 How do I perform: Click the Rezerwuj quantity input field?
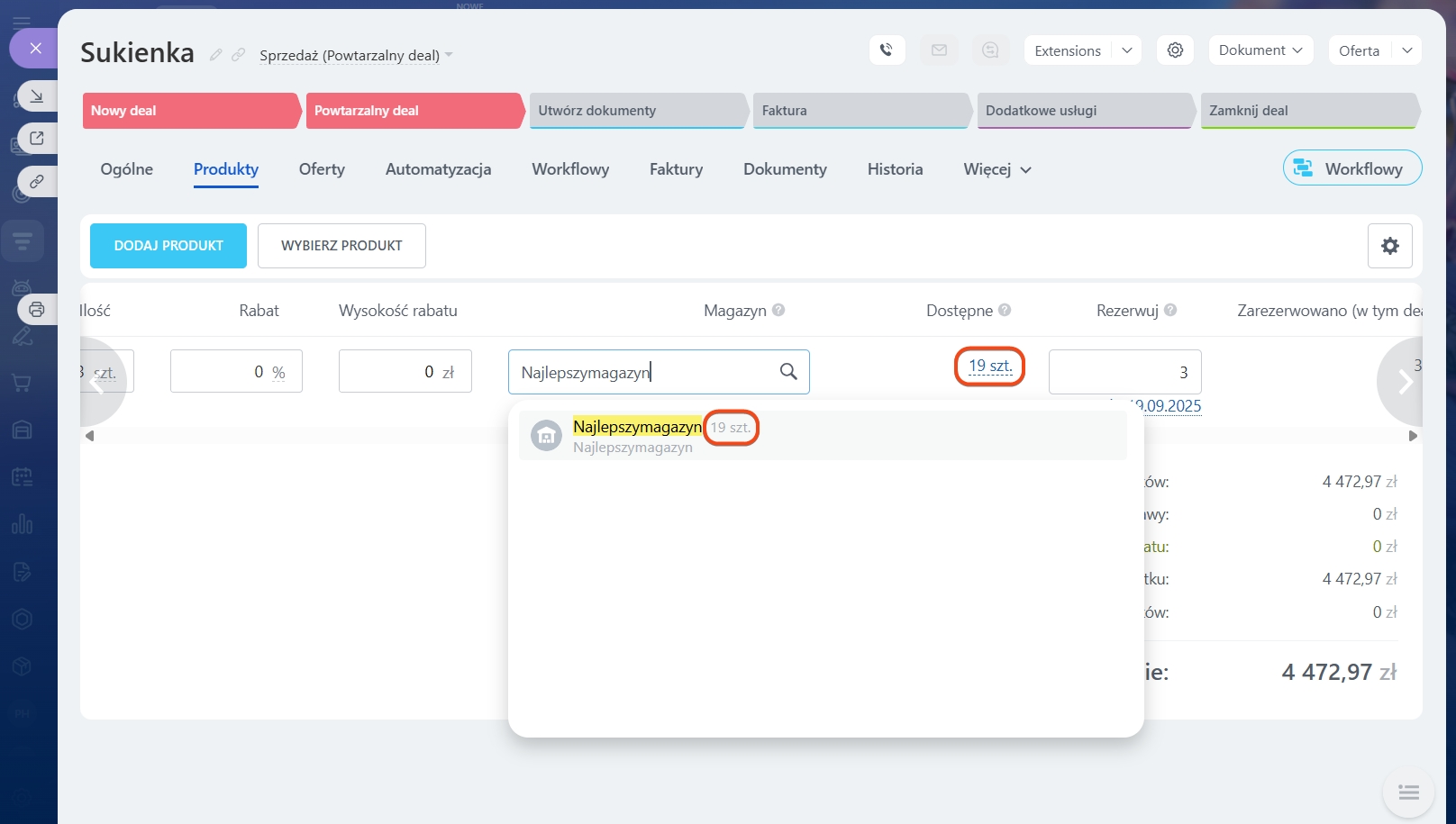tap(1124, 372)
